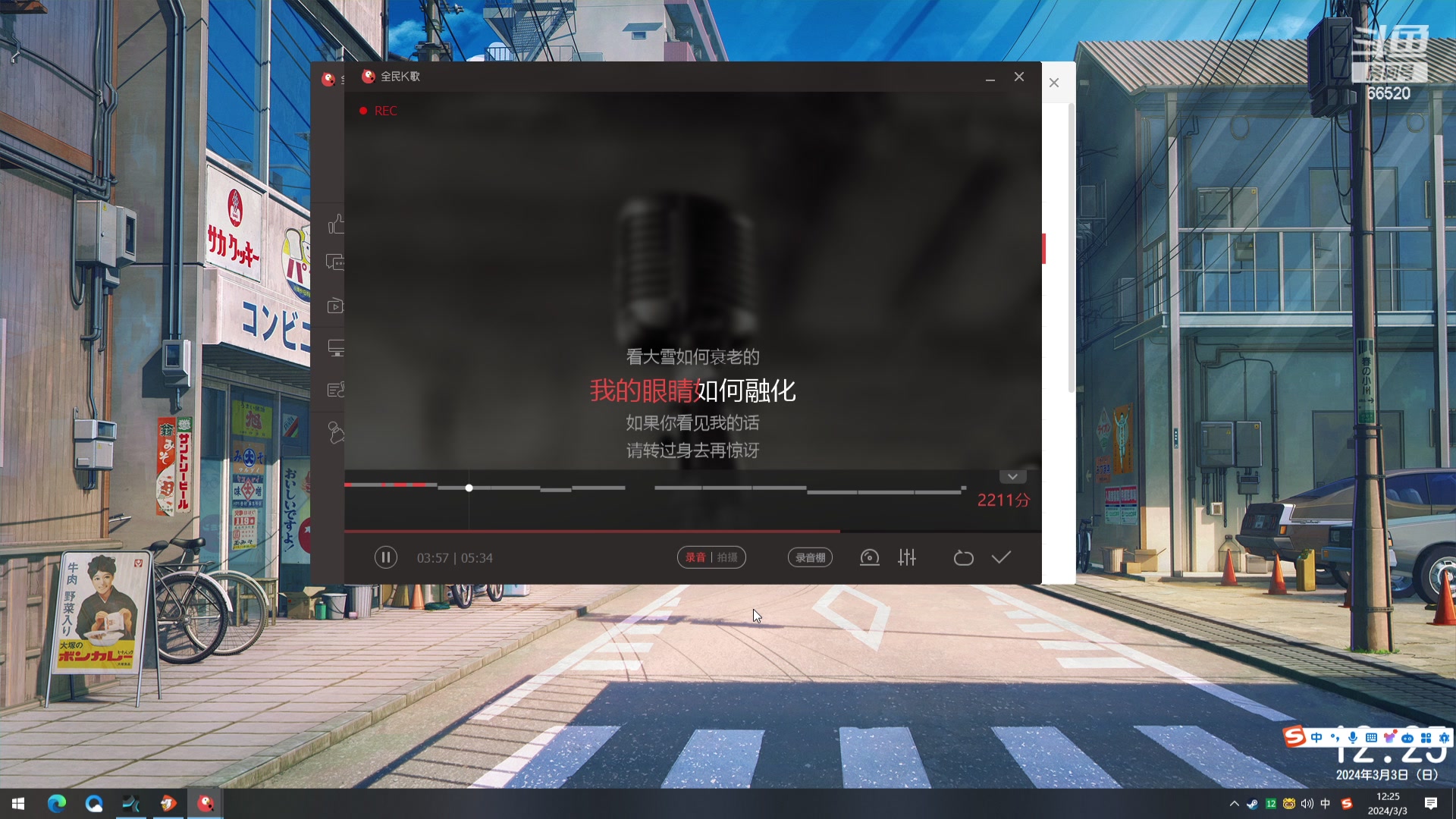Screen dimensions: 1456x819
Task: Open the chat messages sidebar icon in main window
Action: click(x=335, y=262)
